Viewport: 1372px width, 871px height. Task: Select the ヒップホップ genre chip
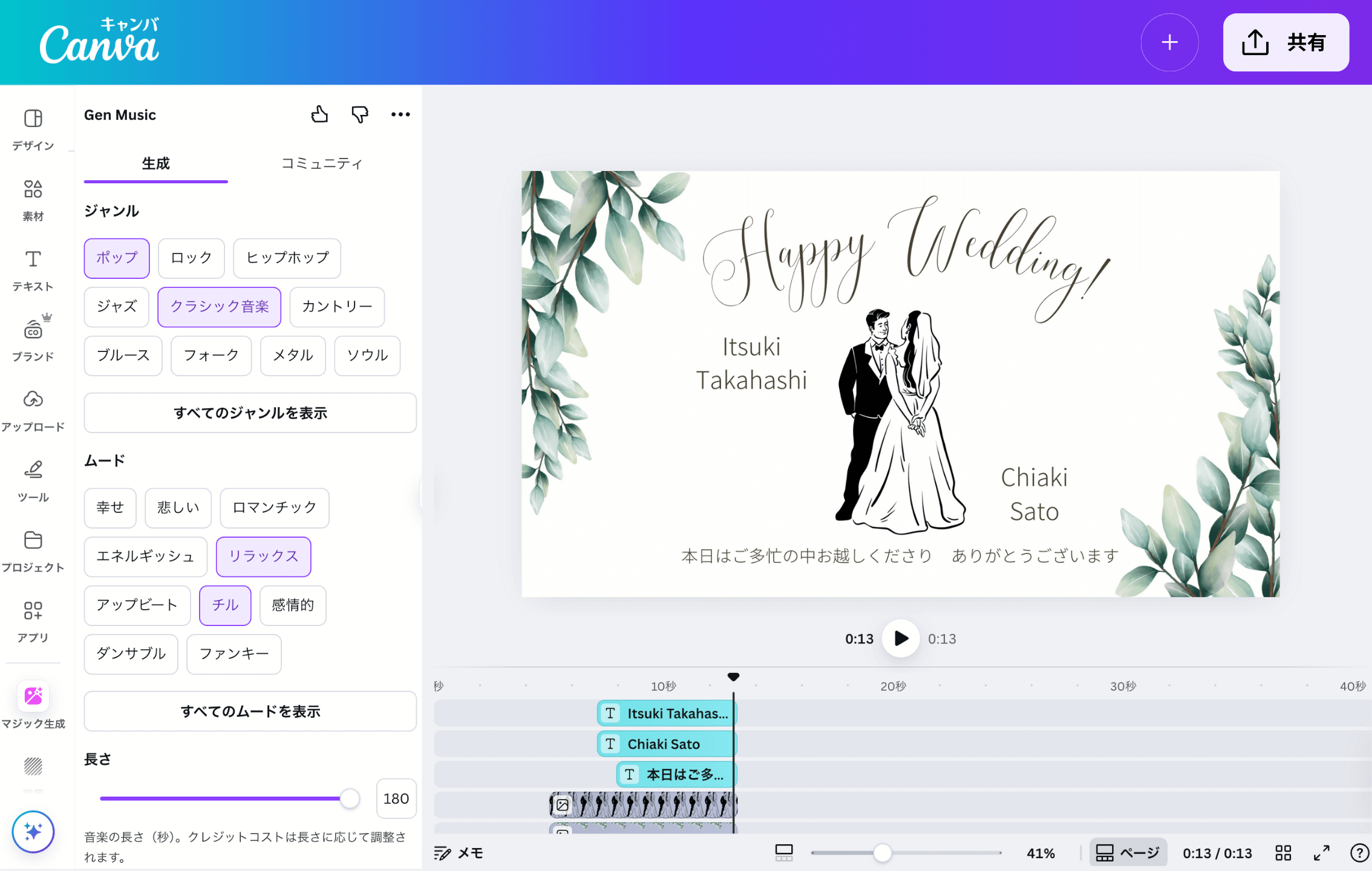click(x=287, y=258)
